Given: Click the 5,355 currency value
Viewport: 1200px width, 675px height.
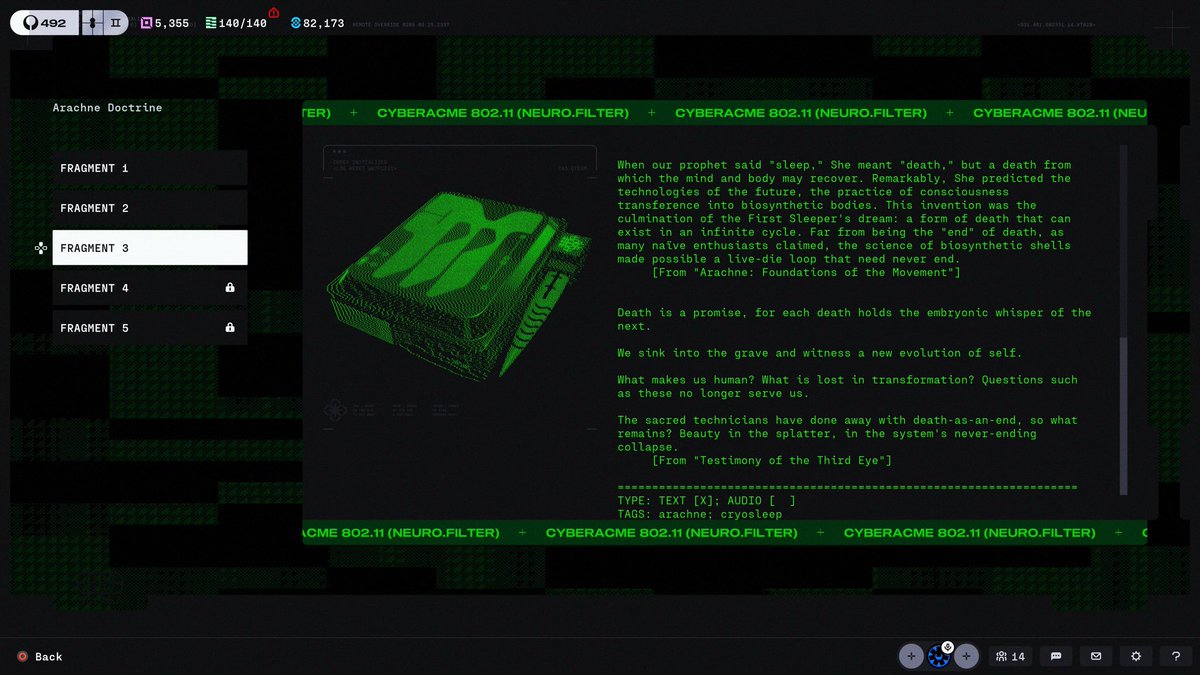Looking at the screenshot, I should (171, 23).
